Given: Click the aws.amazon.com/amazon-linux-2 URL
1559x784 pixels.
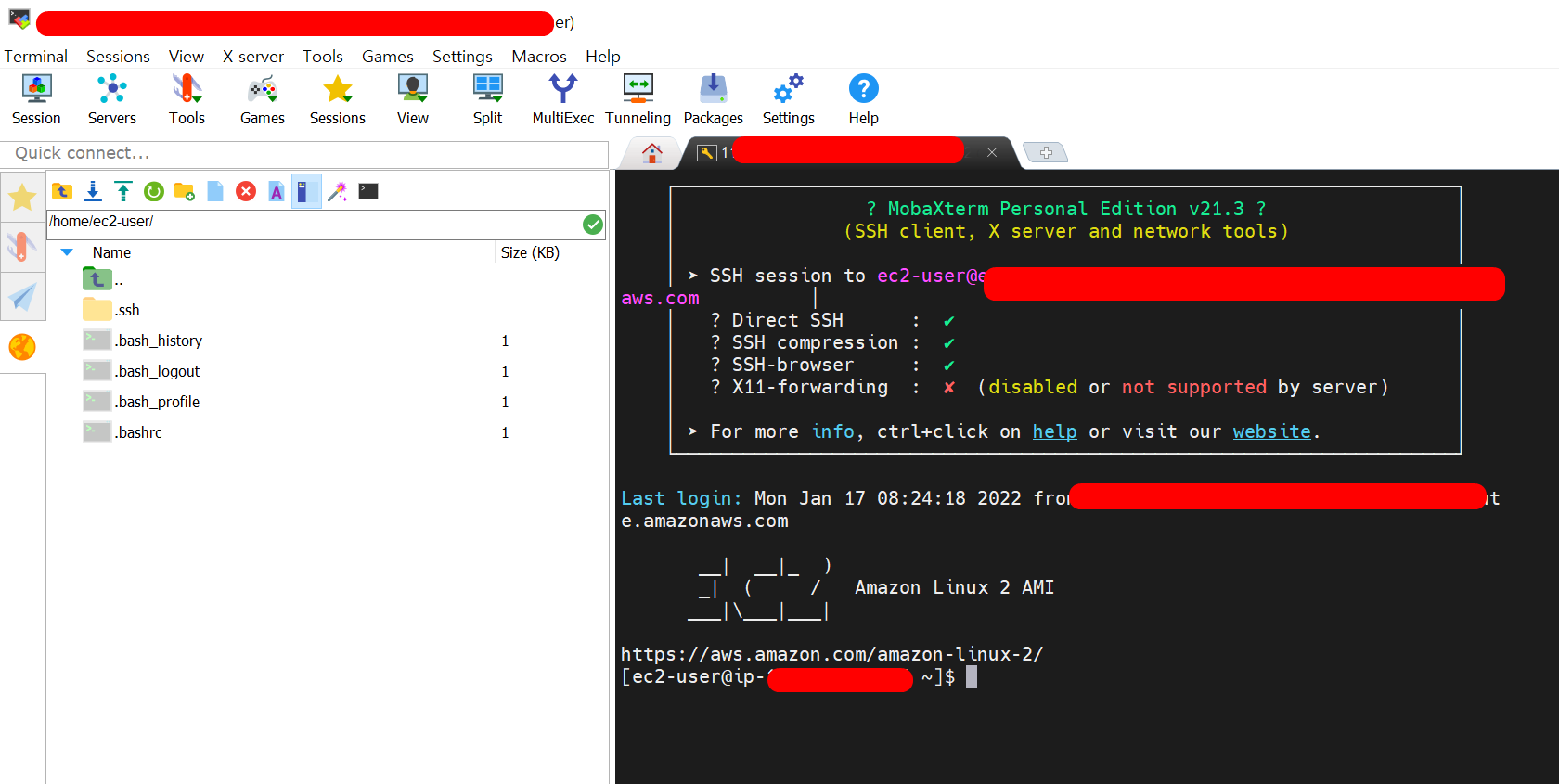Looking at the screenshot, I should pyautogui.click(x=831, y=654).
